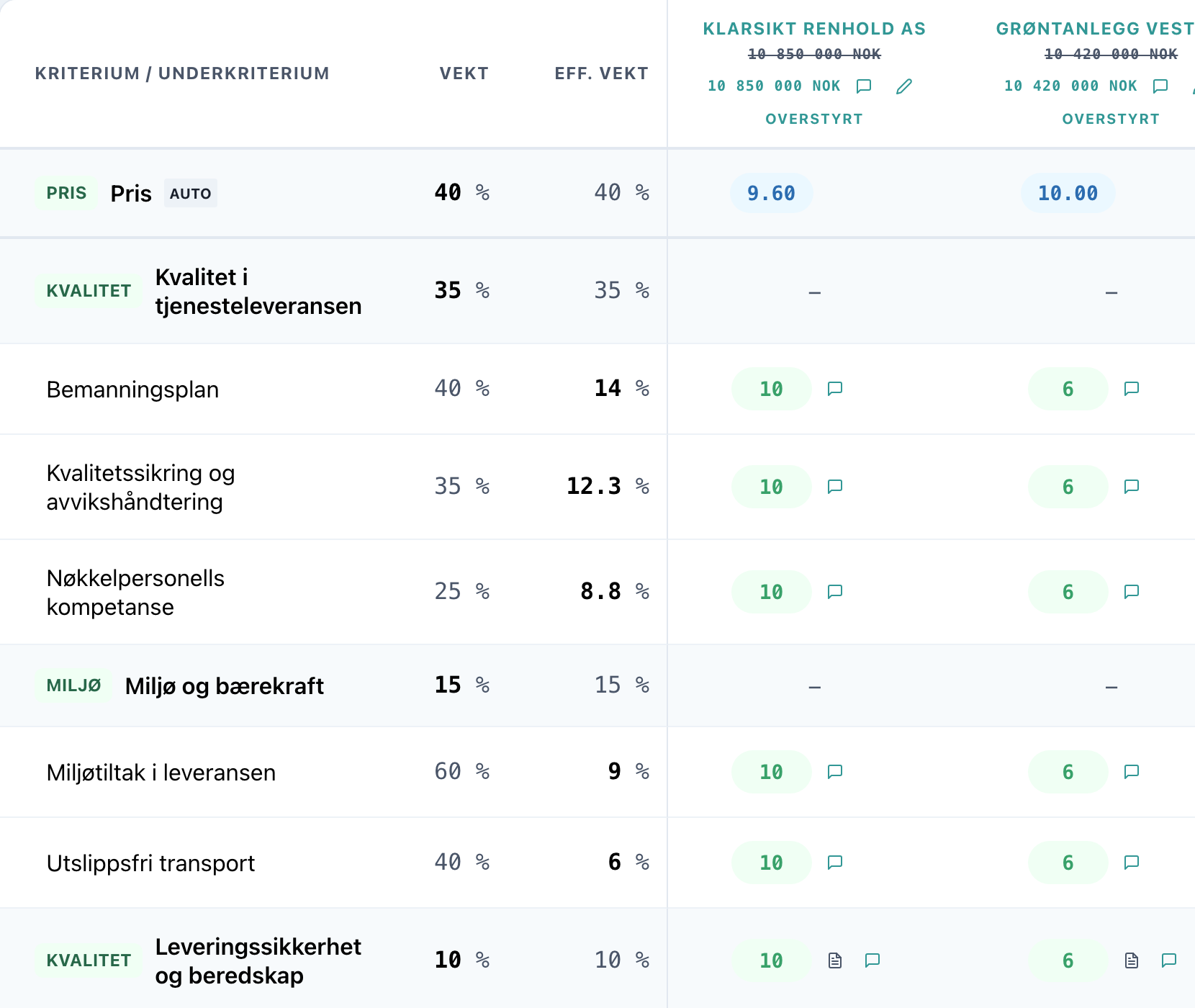Open Grøntanlegg comment on Nøkkelpersonells kompetanse
The height and width of the screenshot is (1008, 1195).
(1132, 592)
